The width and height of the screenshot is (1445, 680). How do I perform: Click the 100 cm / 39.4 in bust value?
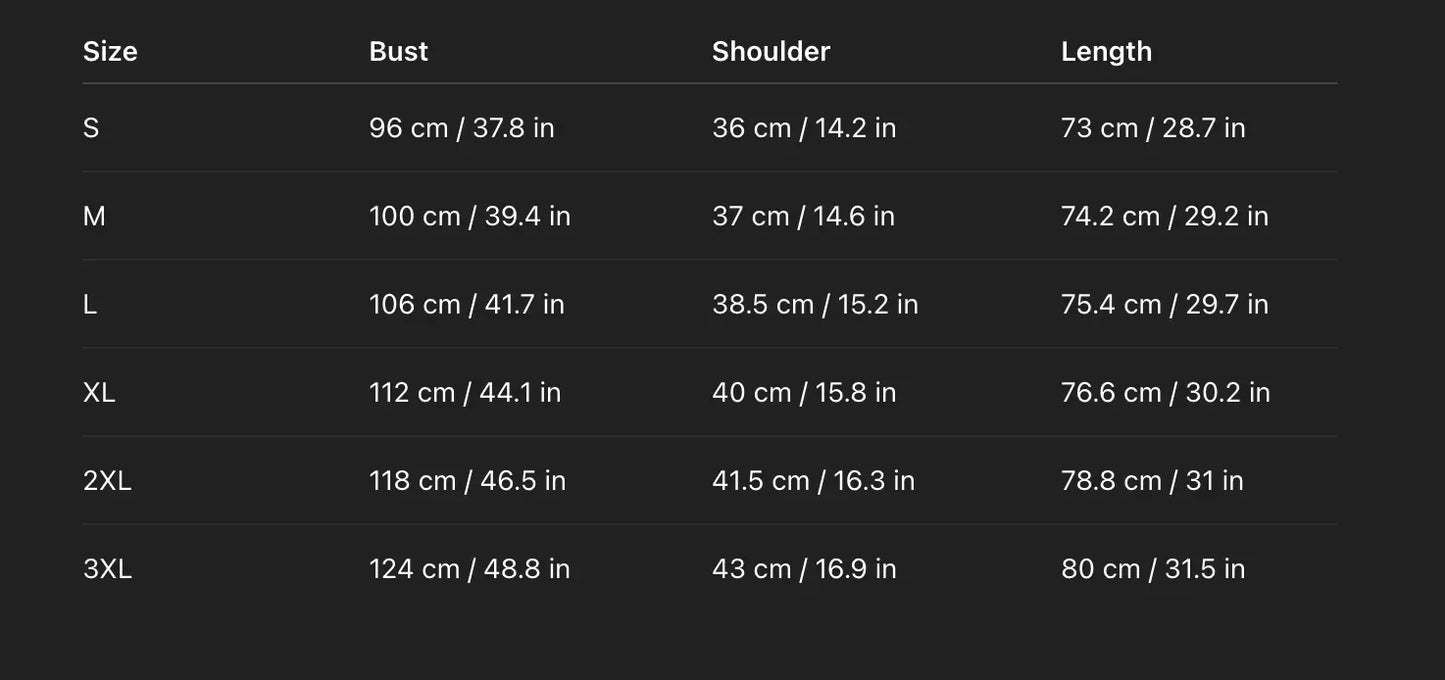(x=469, y=216)
